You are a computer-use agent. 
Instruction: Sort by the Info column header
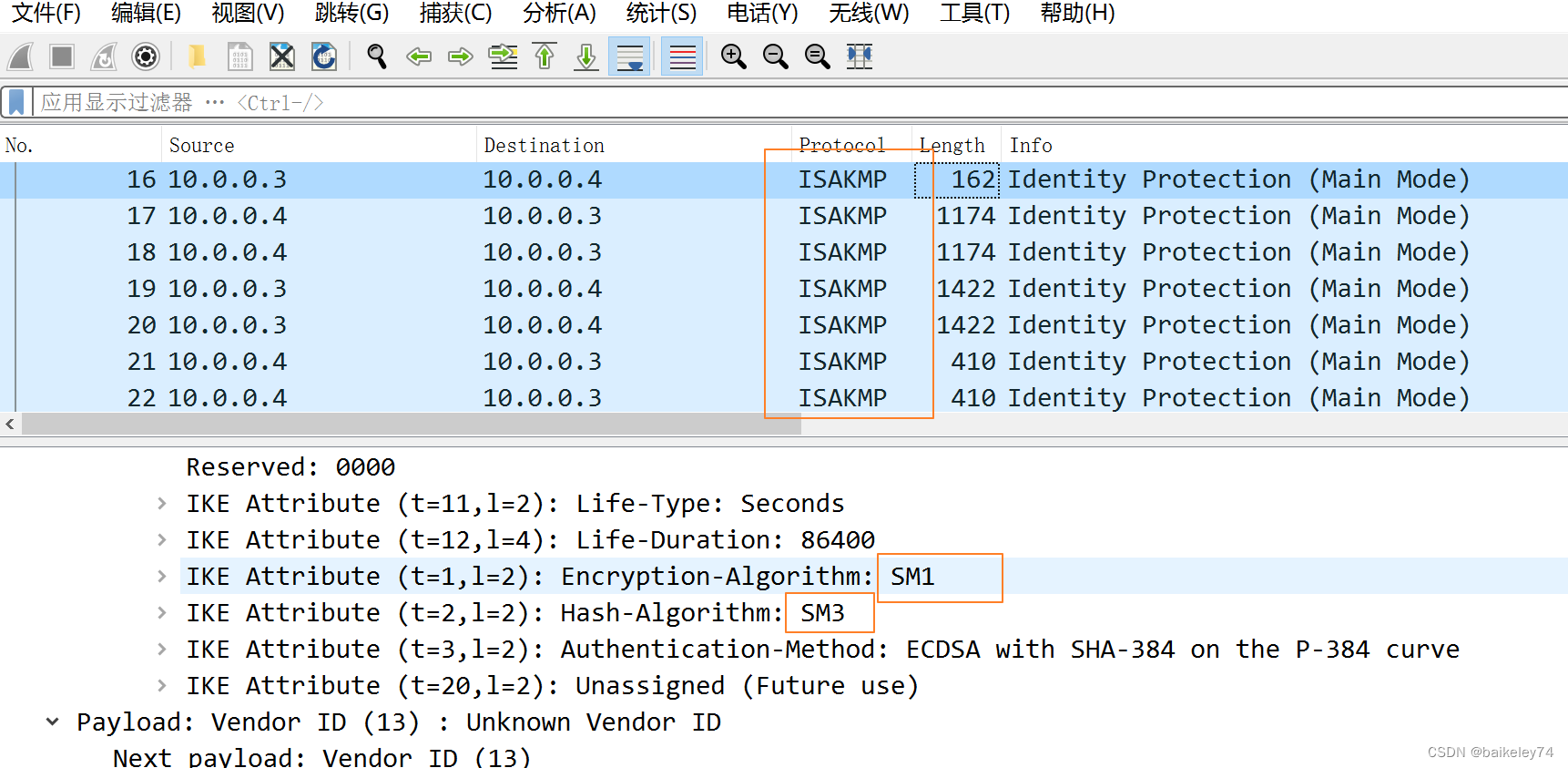tap(1284, 145)
